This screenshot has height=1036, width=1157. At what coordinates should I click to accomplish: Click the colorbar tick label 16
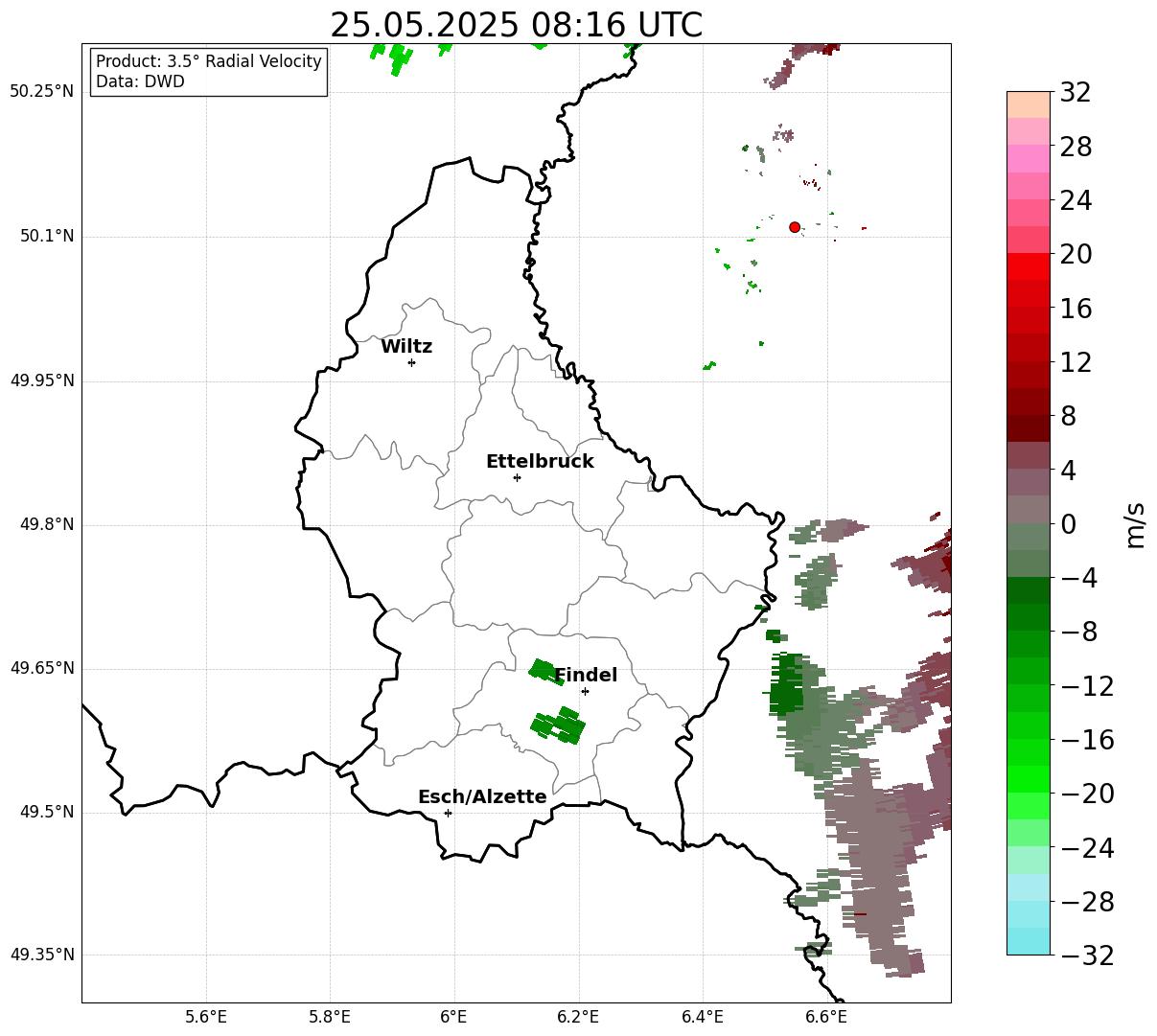pos(1076,309)
